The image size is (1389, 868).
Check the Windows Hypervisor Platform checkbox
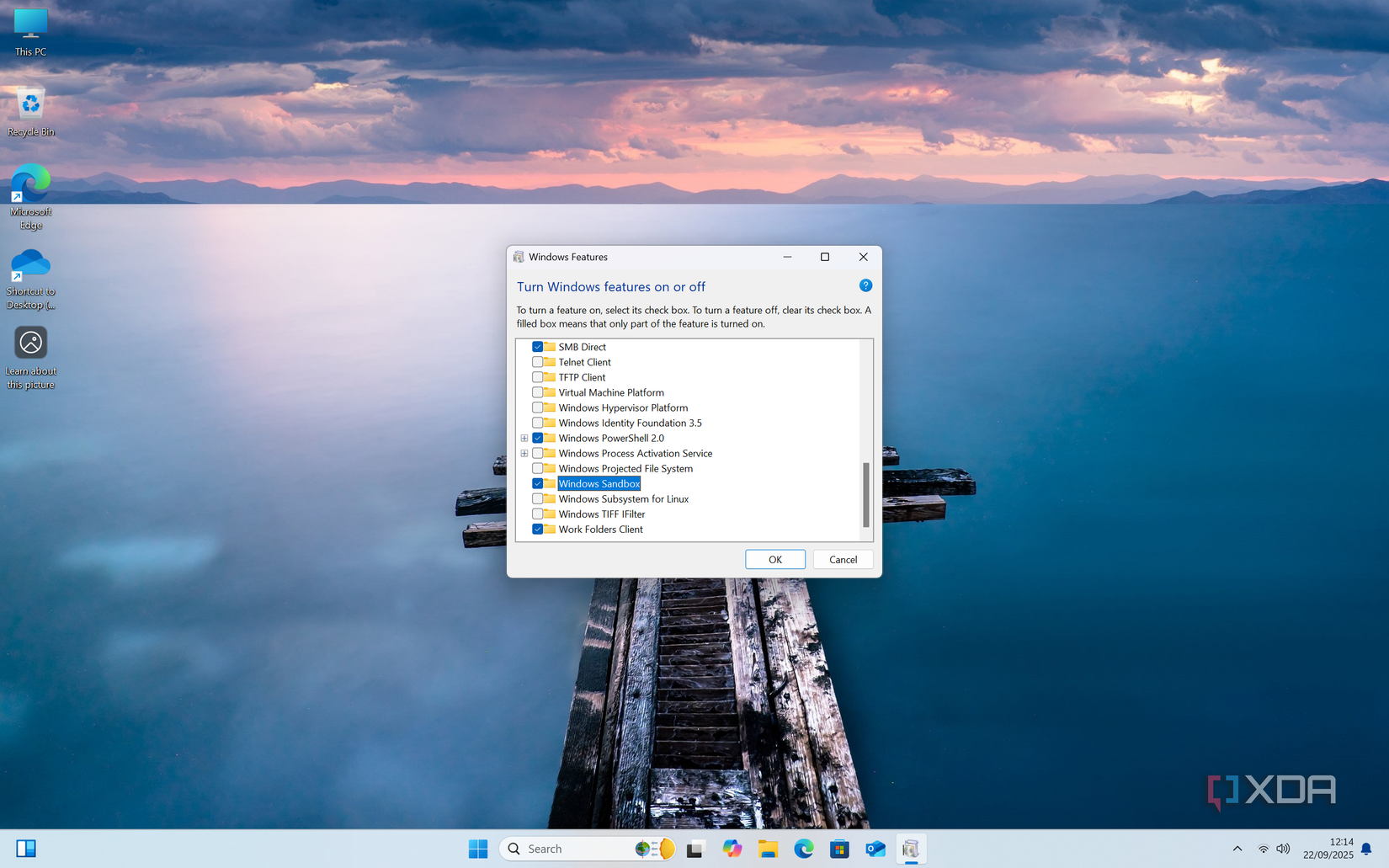pos(537,407)
